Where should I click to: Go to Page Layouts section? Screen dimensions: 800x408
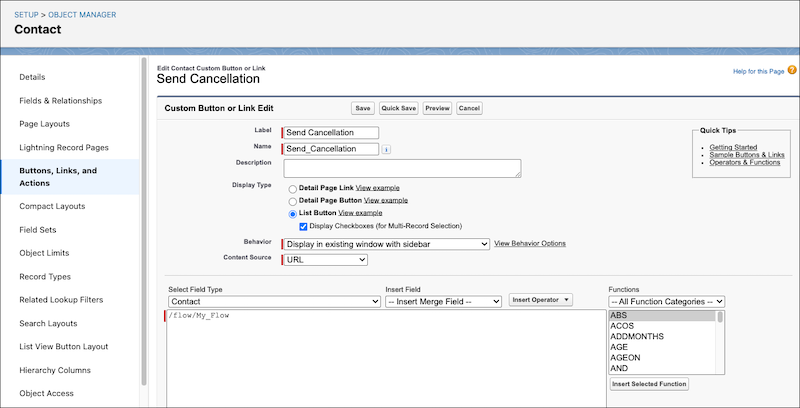(x=45, y=124)
